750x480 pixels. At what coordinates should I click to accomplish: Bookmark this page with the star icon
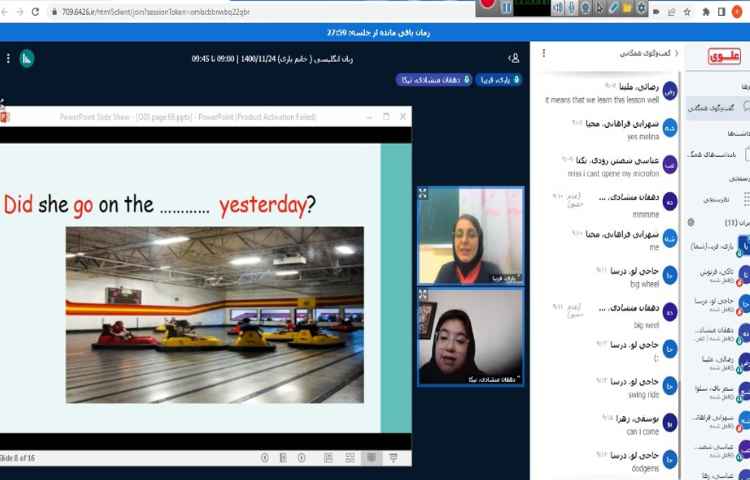click(x=685, y=12)
